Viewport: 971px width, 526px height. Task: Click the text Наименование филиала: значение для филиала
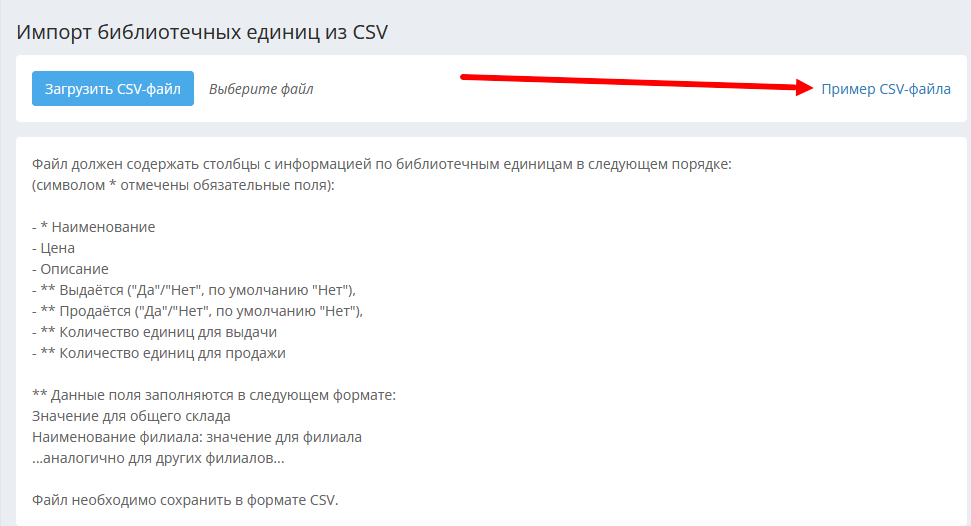pyautogui.click(x=197, y=437)
